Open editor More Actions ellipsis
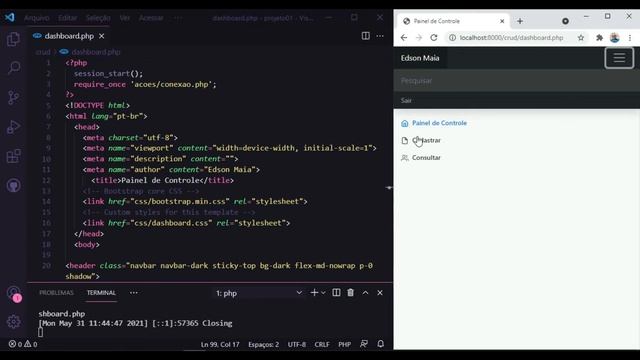 click(x=380, y=36)
